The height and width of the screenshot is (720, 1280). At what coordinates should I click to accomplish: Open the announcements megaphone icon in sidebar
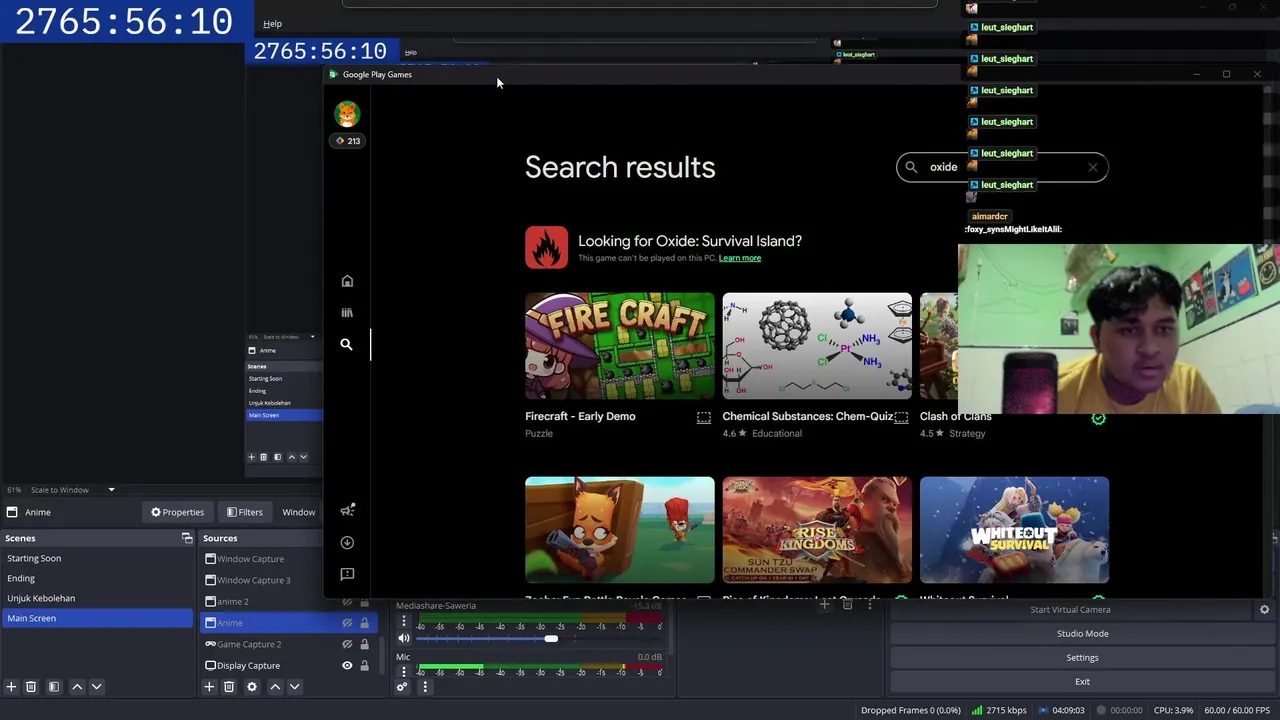(347, 510)
